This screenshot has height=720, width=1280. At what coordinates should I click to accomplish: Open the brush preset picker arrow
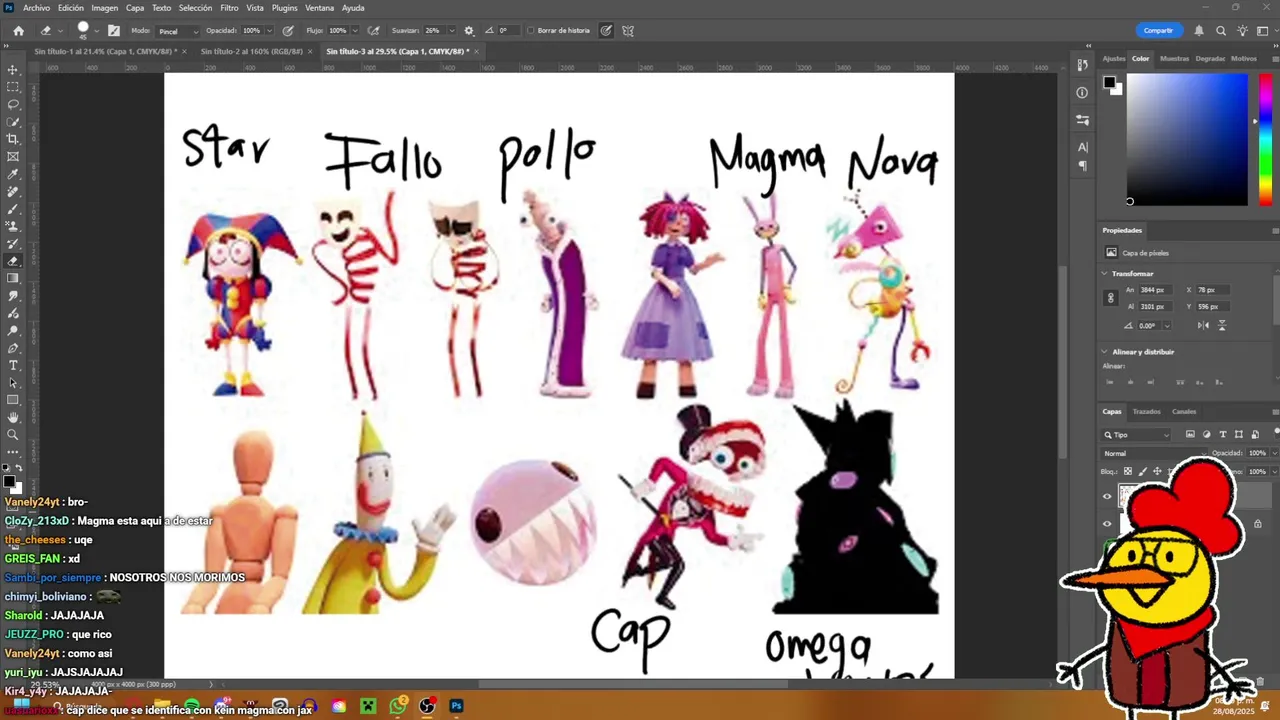(96, 31)
